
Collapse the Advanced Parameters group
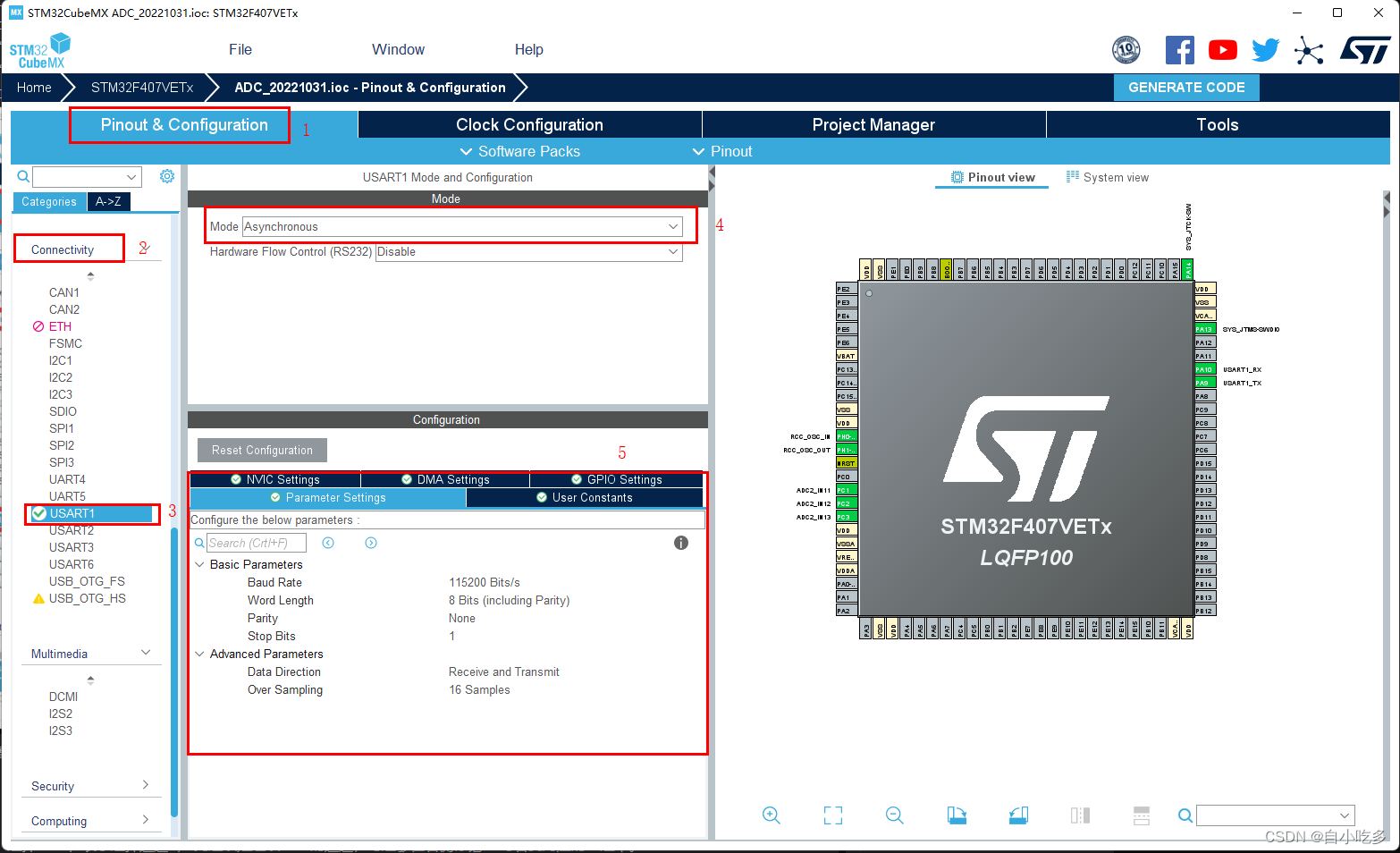click(199, 654)
